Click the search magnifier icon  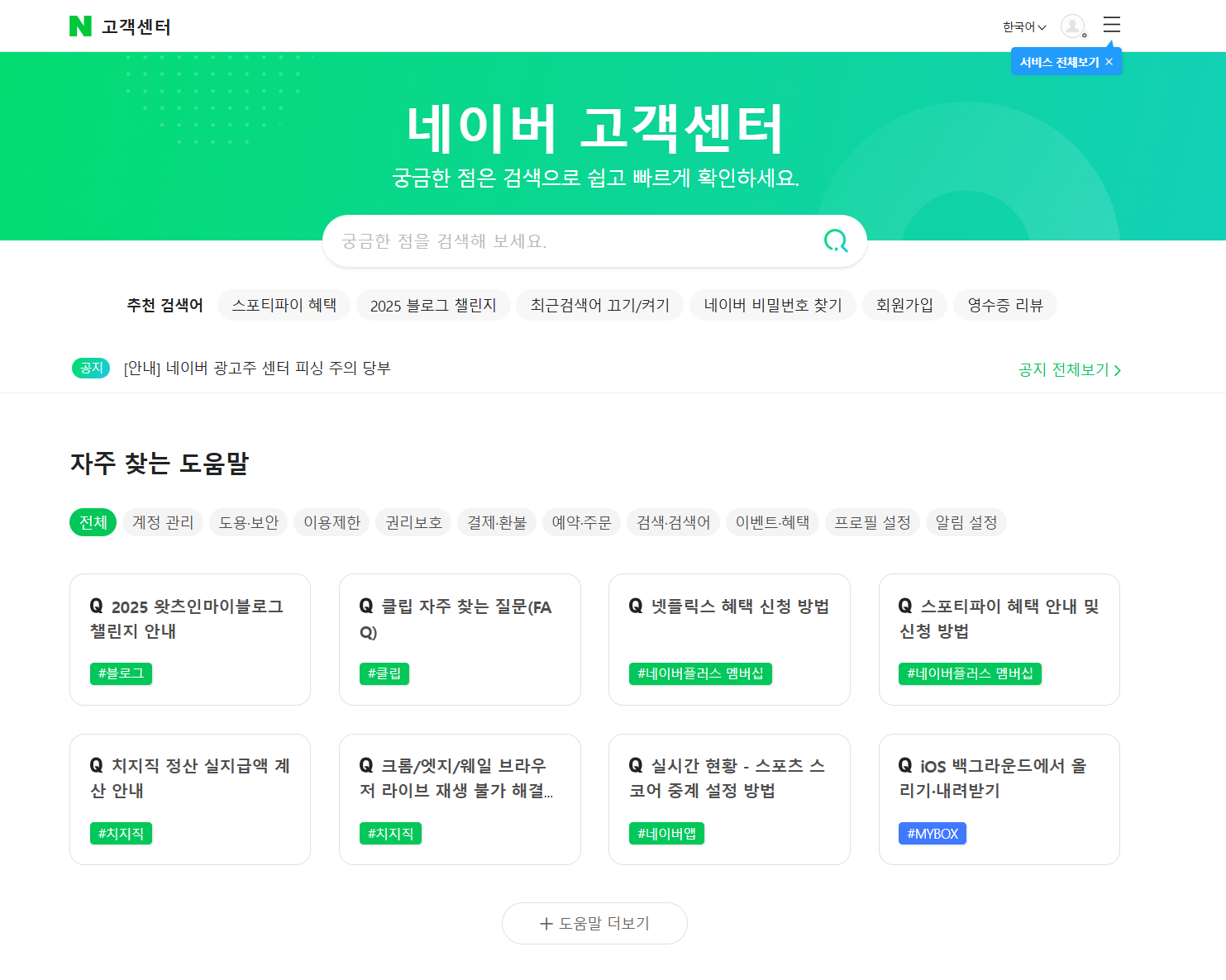(x=837, y=240)
